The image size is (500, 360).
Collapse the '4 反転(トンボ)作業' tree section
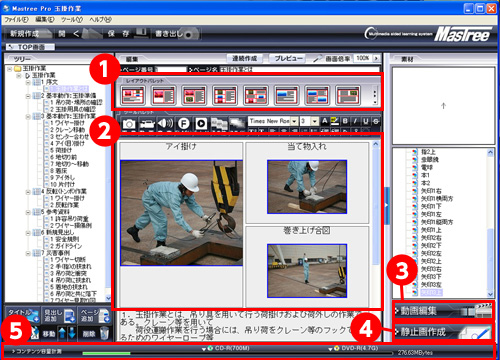[29, 192]
